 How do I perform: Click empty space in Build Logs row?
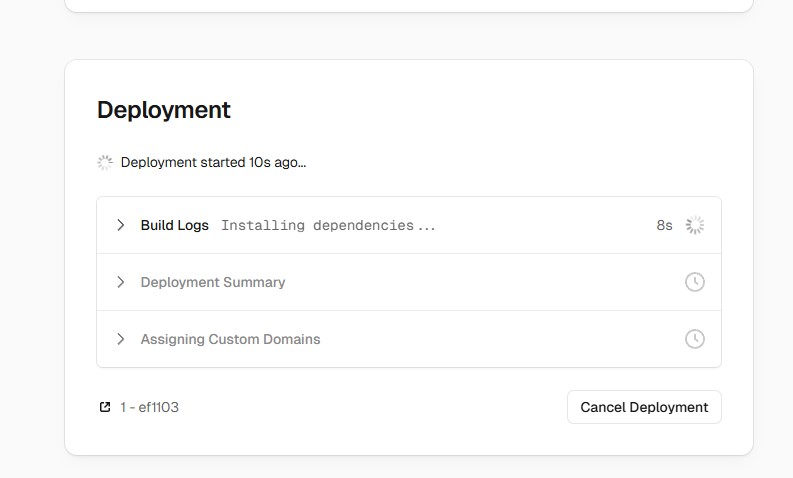pos(546,225)
